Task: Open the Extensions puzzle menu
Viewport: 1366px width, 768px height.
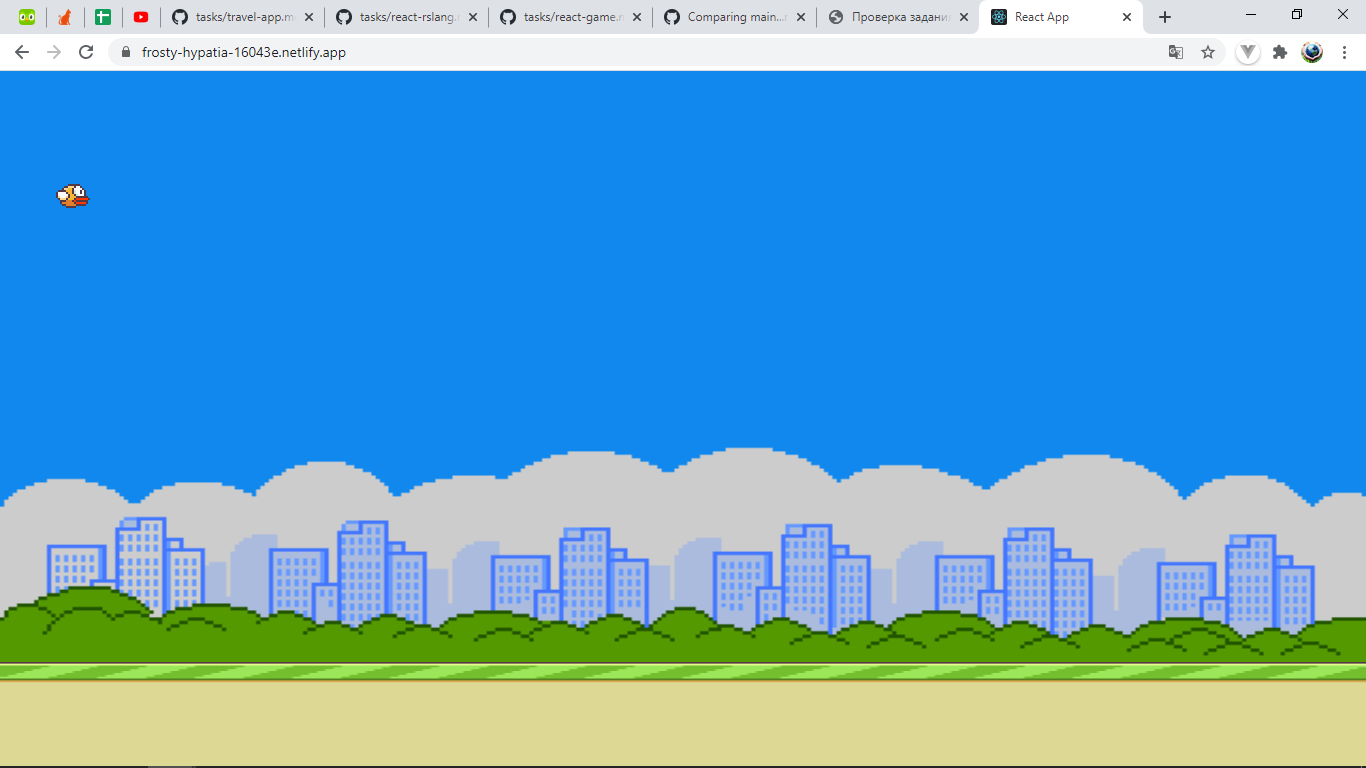Action: [x=1280, y=52]
